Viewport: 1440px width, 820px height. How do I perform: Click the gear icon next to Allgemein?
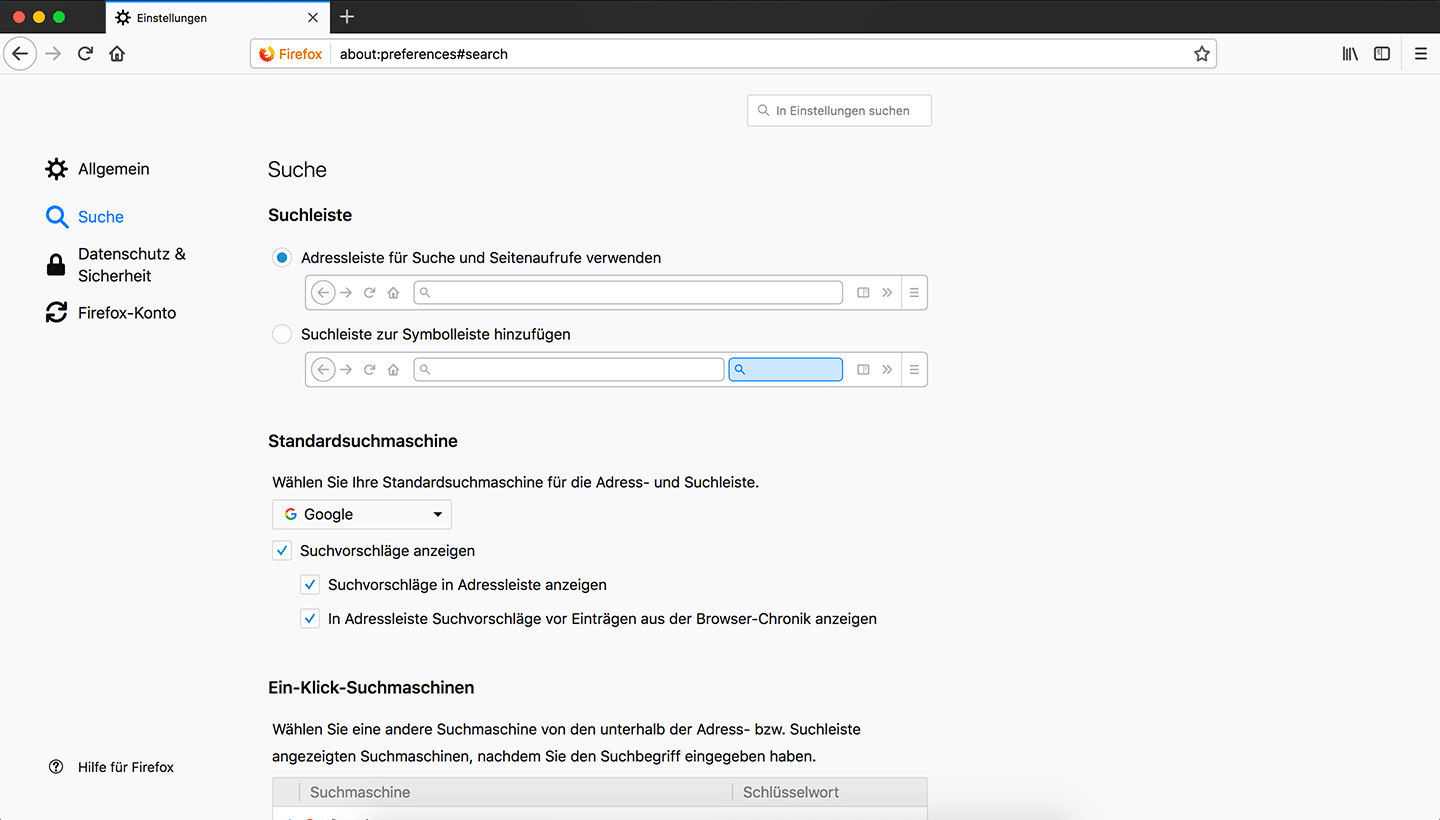(x=56, y=169)
